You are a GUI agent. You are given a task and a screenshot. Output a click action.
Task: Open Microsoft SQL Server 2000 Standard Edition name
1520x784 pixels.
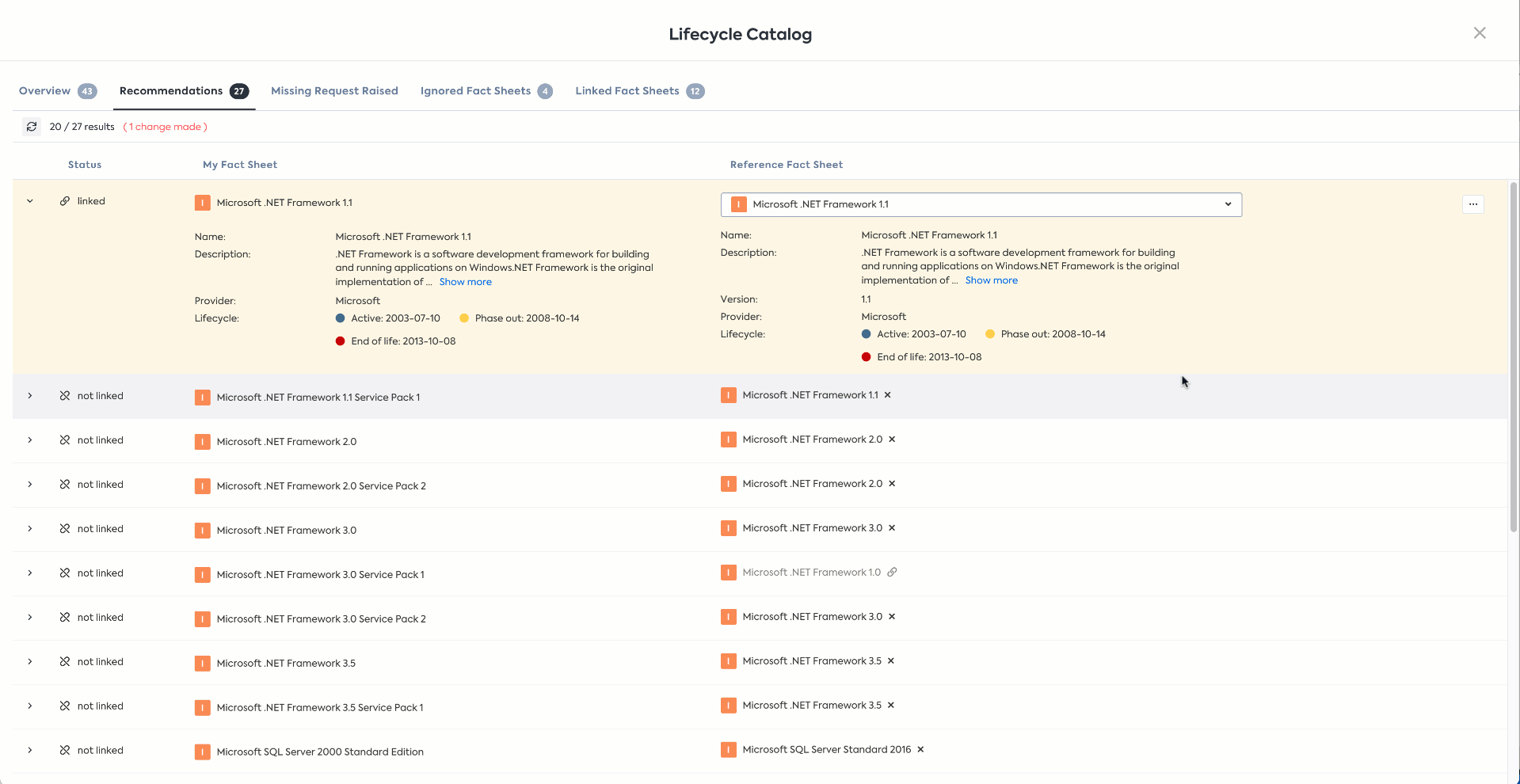pos(320,752)
